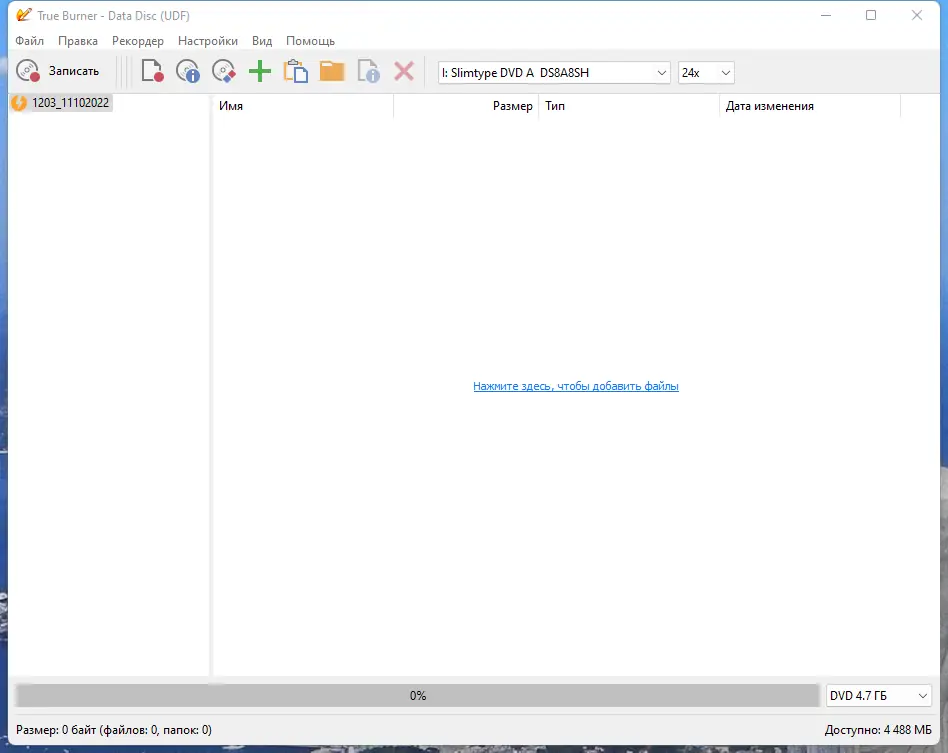Open the Правка menu

pos(78,41)
